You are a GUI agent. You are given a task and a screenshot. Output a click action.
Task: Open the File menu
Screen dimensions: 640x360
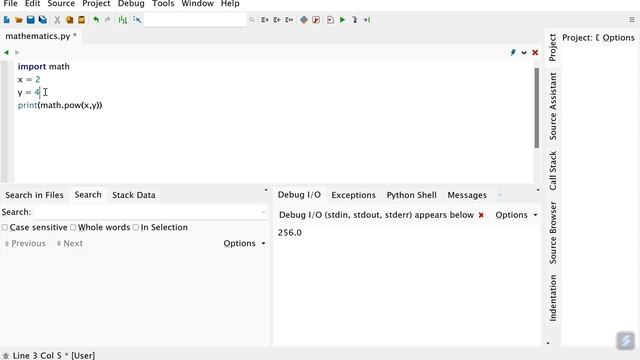click(10, 4)
